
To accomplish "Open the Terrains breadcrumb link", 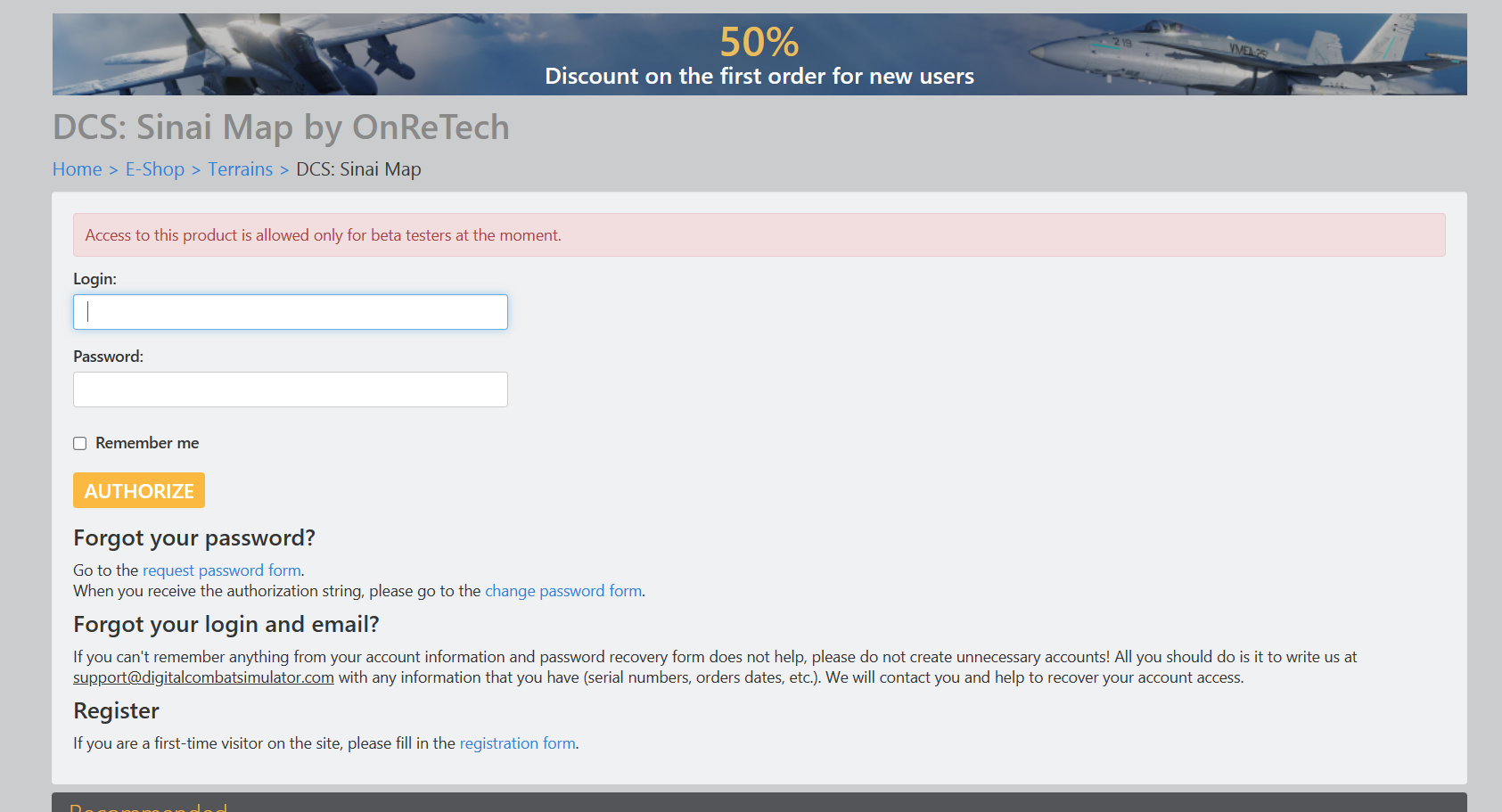I will click(241, 169).
